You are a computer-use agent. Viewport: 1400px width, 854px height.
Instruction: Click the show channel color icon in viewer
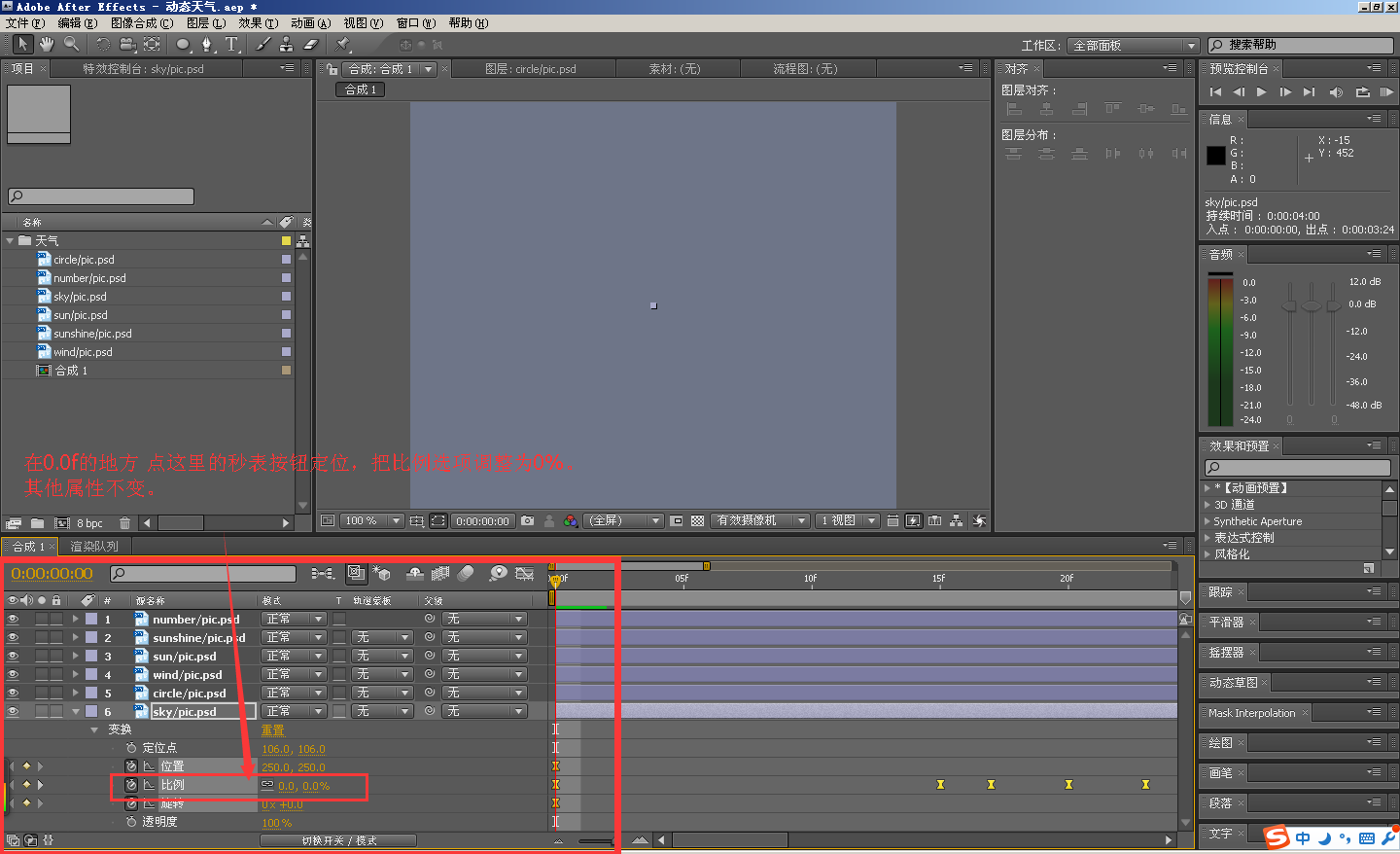(x=571, y=521)
